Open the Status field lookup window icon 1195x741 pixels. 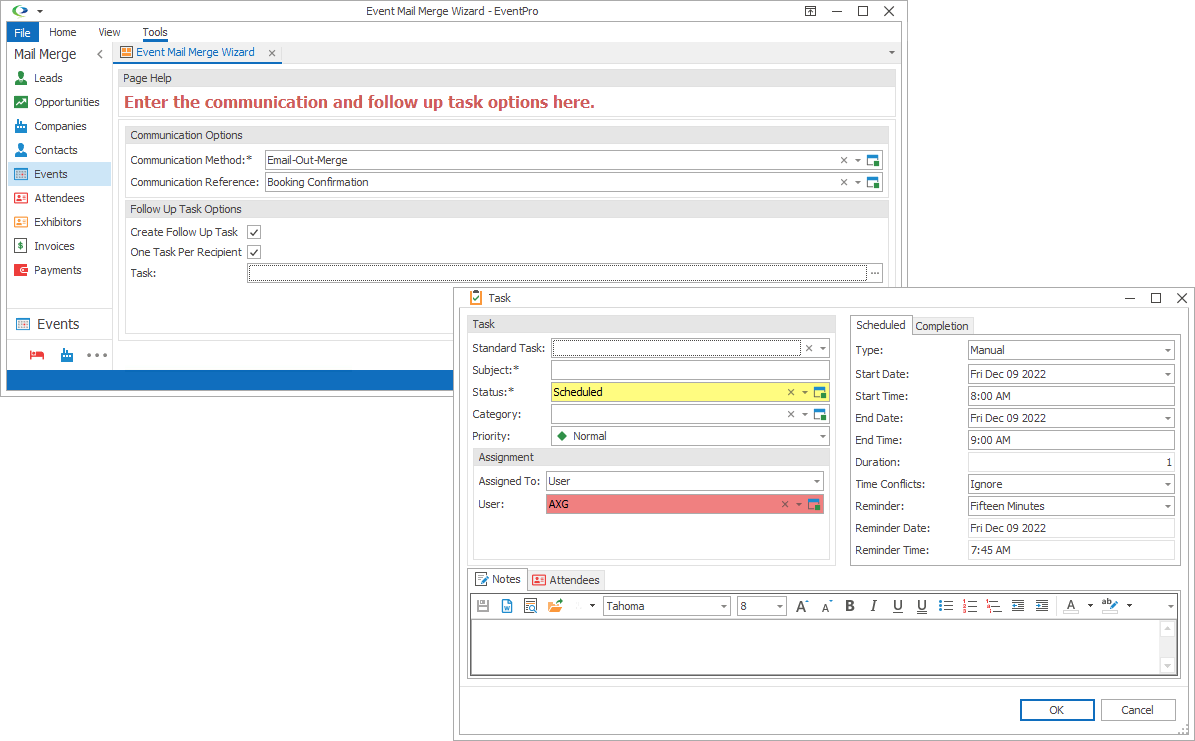tap(820, 393)
